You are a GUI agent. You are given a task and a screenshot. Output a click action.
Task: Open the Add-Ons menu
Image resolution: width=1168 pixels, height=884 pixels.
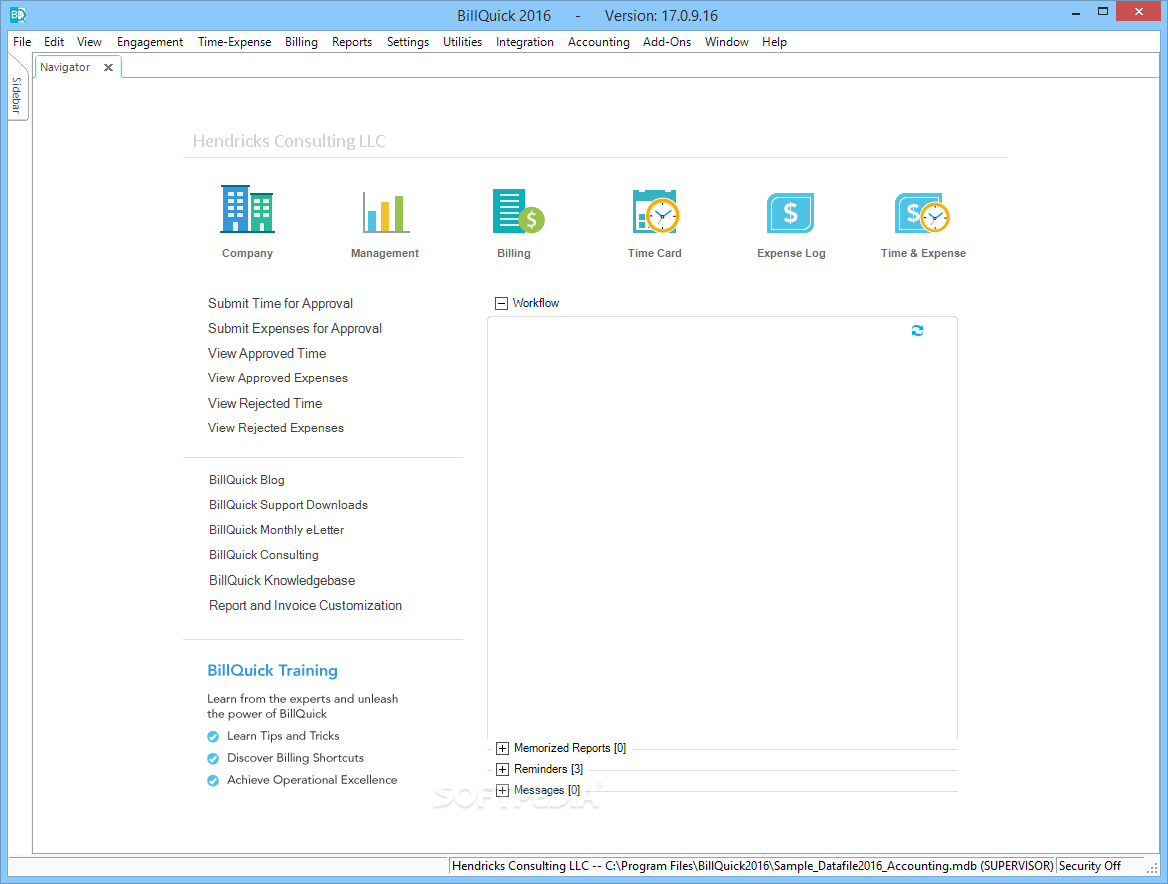[x=667, y=42]
